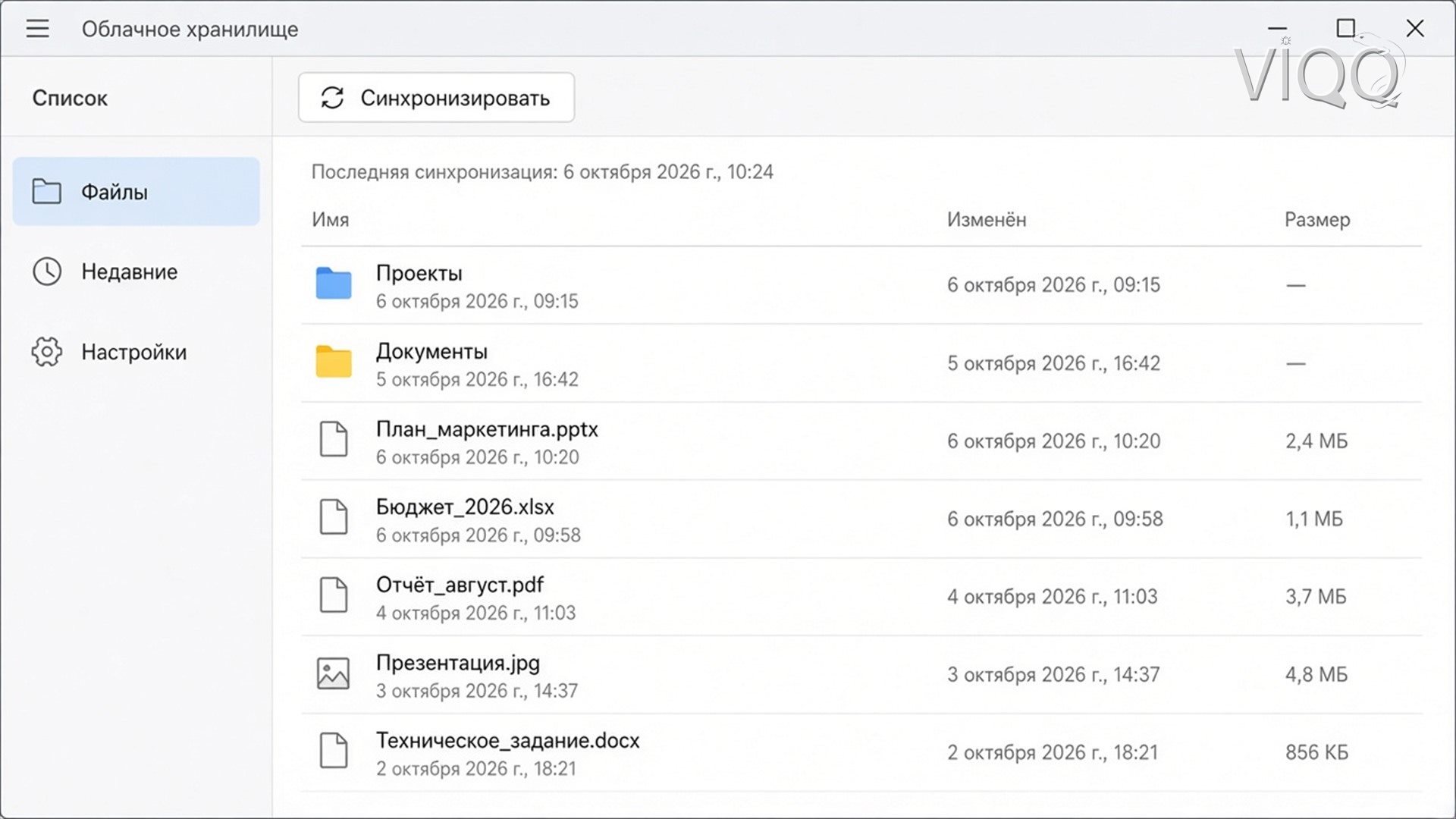Click modified date 3 октября 2026 г., 14:37
The image size is (1456, 819).
coord(1053,675)
